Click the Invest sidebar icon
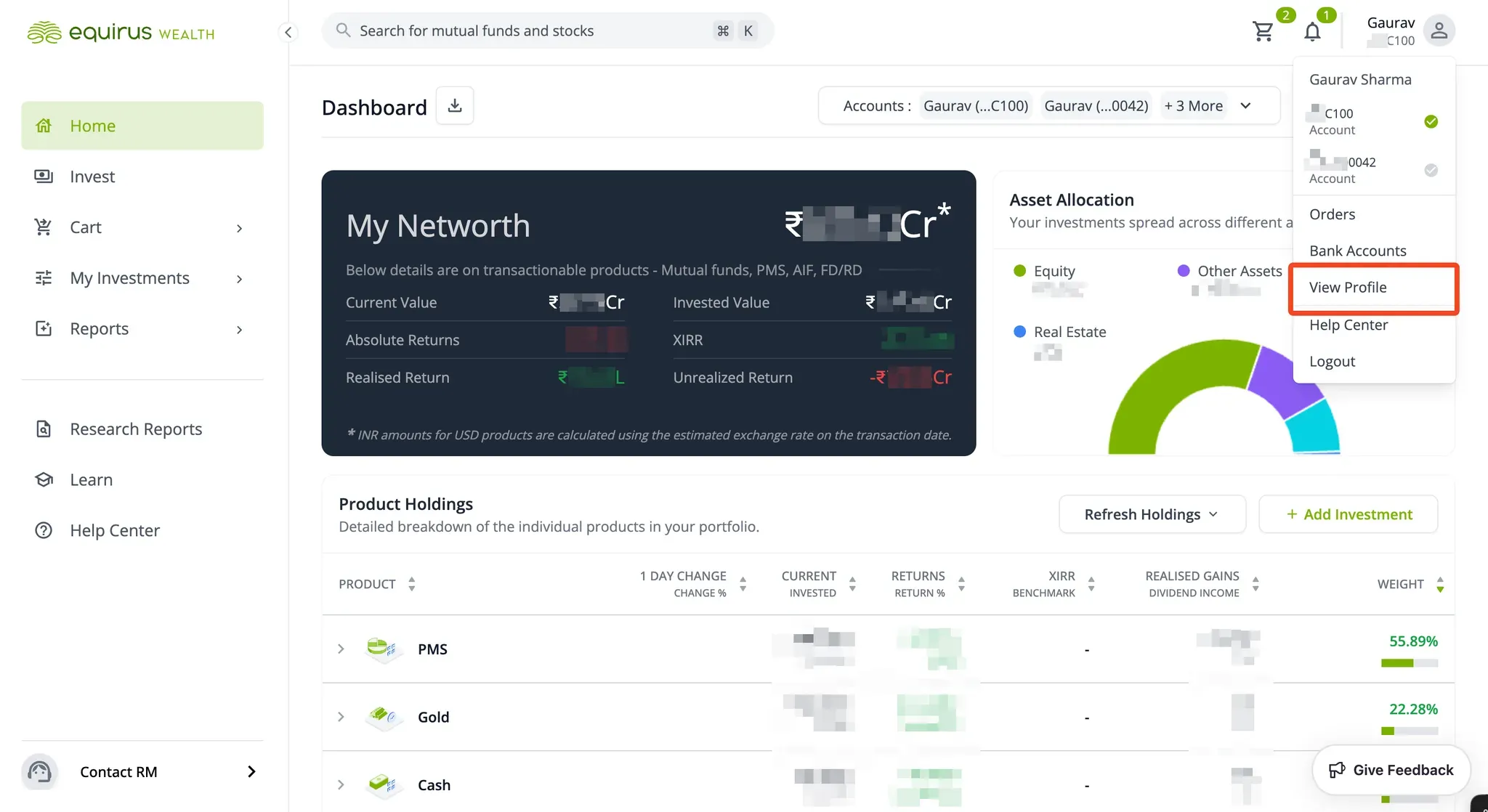The image size is (1488, 812). pyautogui.click(x=44, y=176)
